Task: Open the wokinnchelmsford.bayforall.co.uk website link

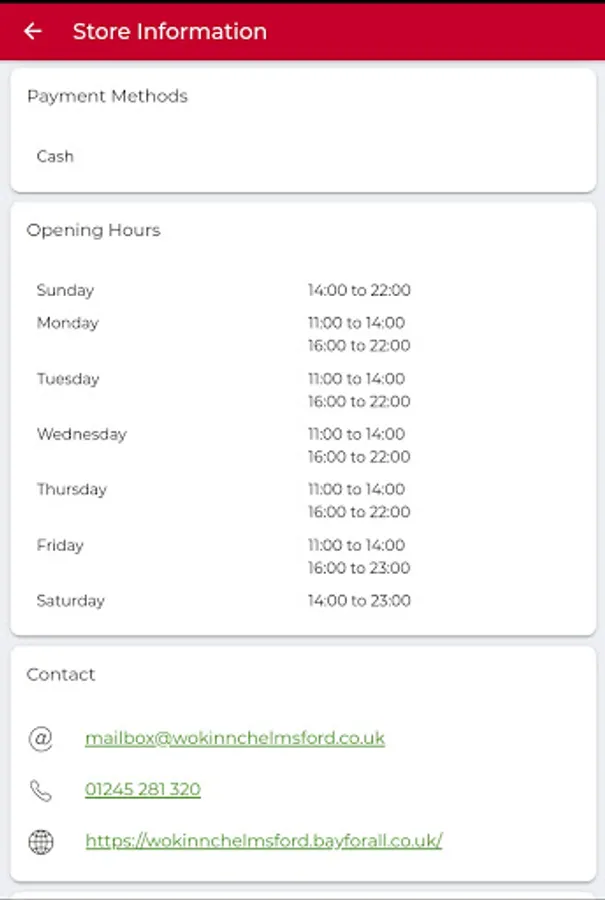Action: 264,841
